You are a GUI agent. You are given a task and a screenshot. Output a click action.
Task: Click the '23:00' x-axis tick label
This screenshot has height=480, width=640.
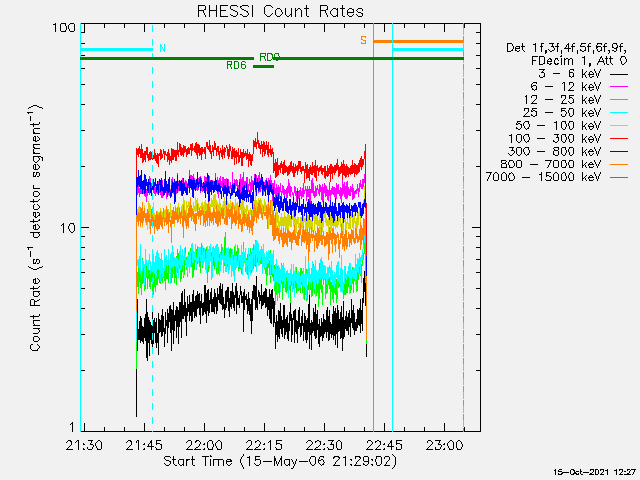coord(444,445)
